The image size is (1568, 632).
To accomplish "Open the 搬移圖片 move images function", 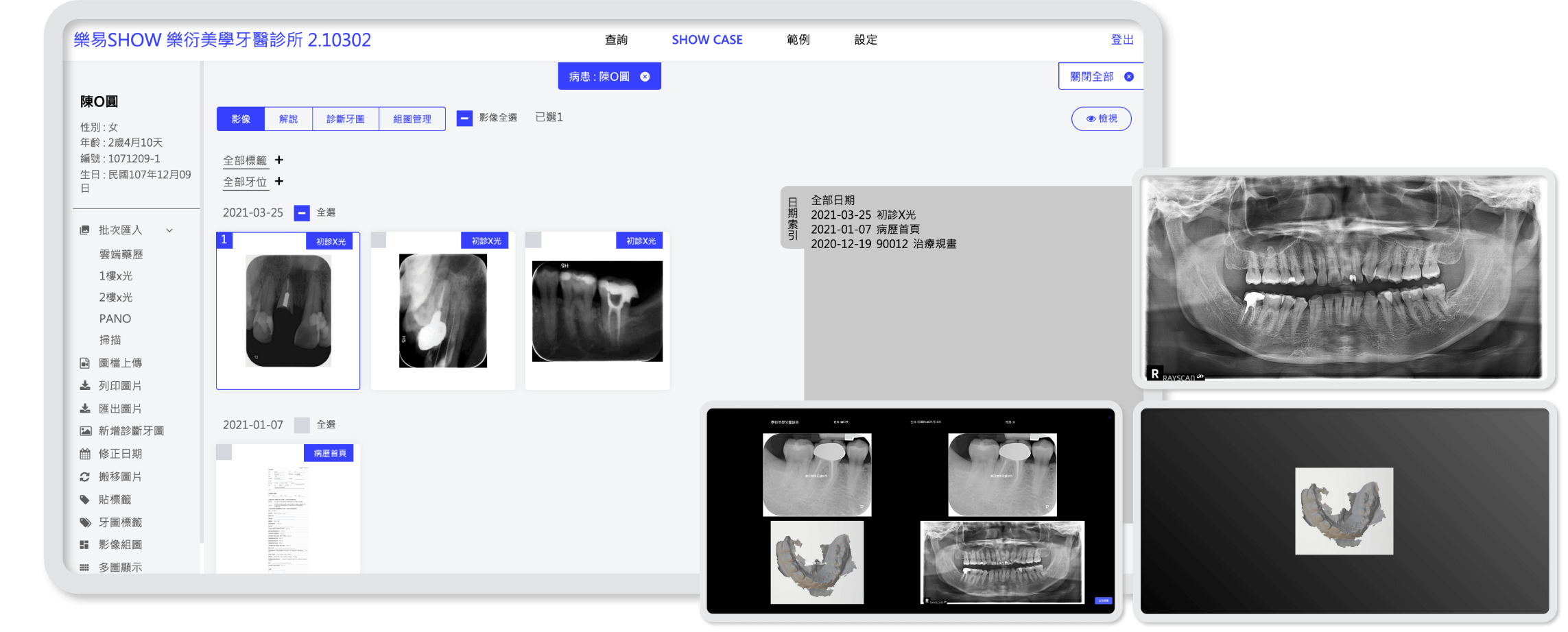I will click(x=120, y=476).
